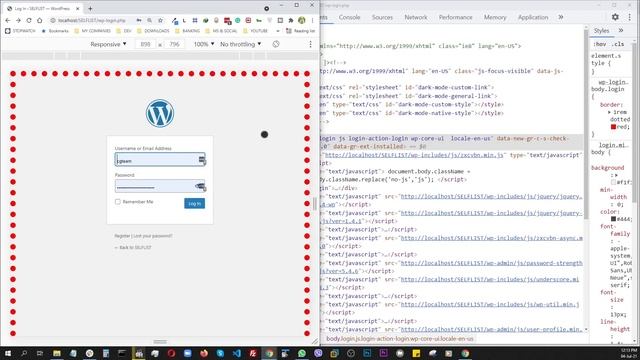
Task: Open the Chrome extensions puzzle icon
Action: (291, 20)
